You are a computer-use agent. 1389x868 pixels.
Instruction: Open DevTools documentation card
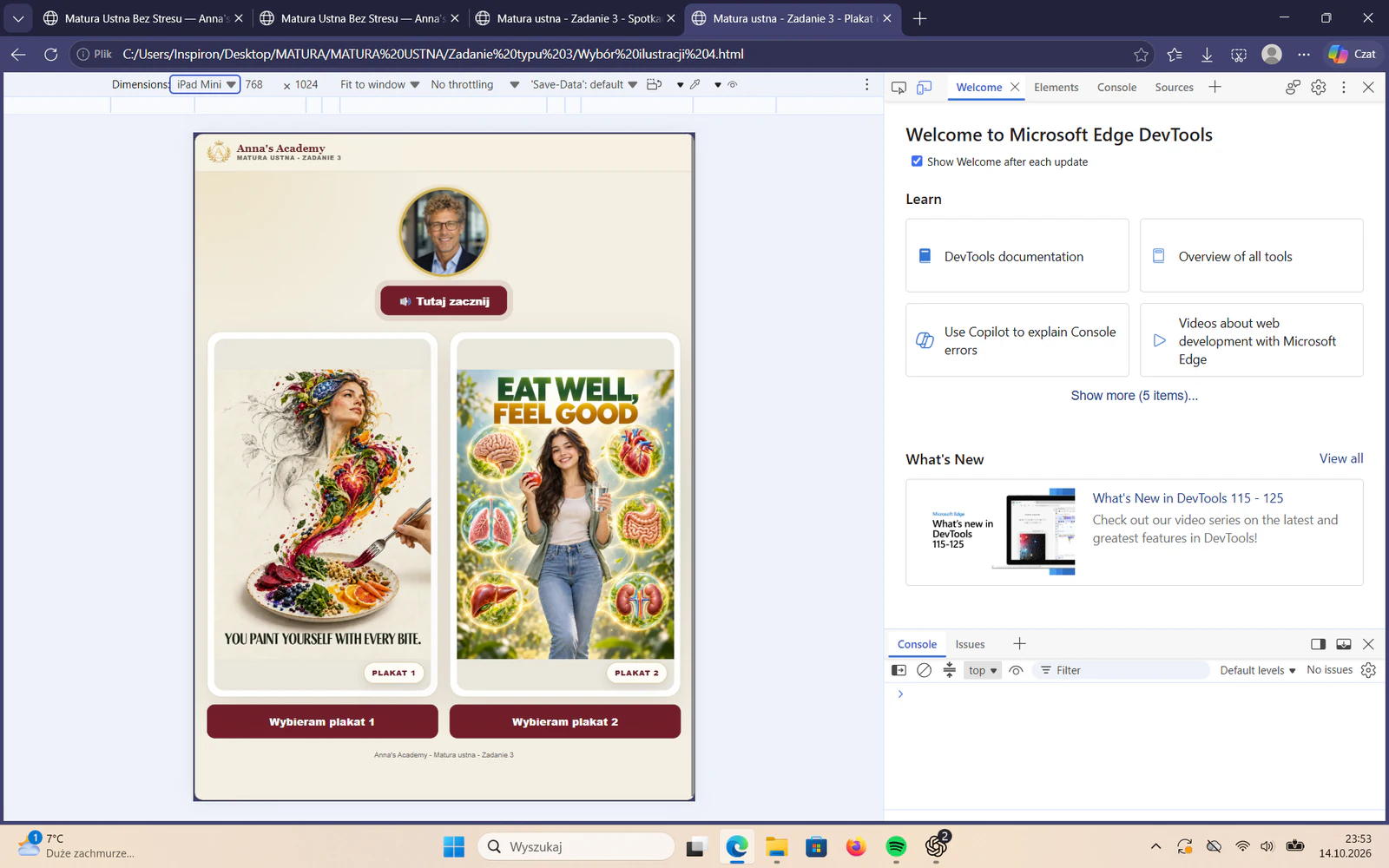[x=1017, y=256]
